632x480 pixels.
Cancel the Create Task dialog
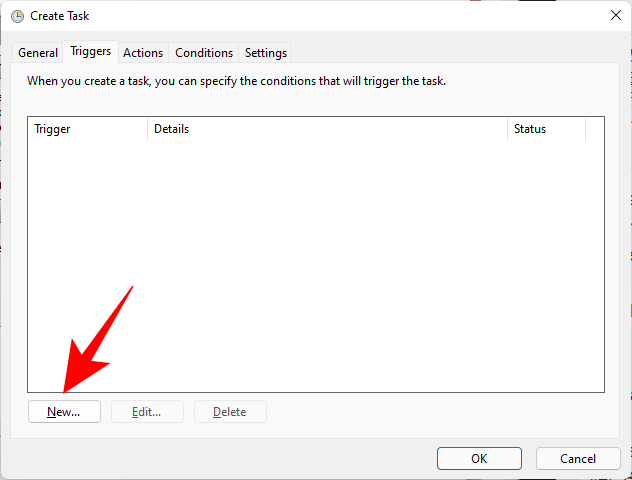coord(578,458)
